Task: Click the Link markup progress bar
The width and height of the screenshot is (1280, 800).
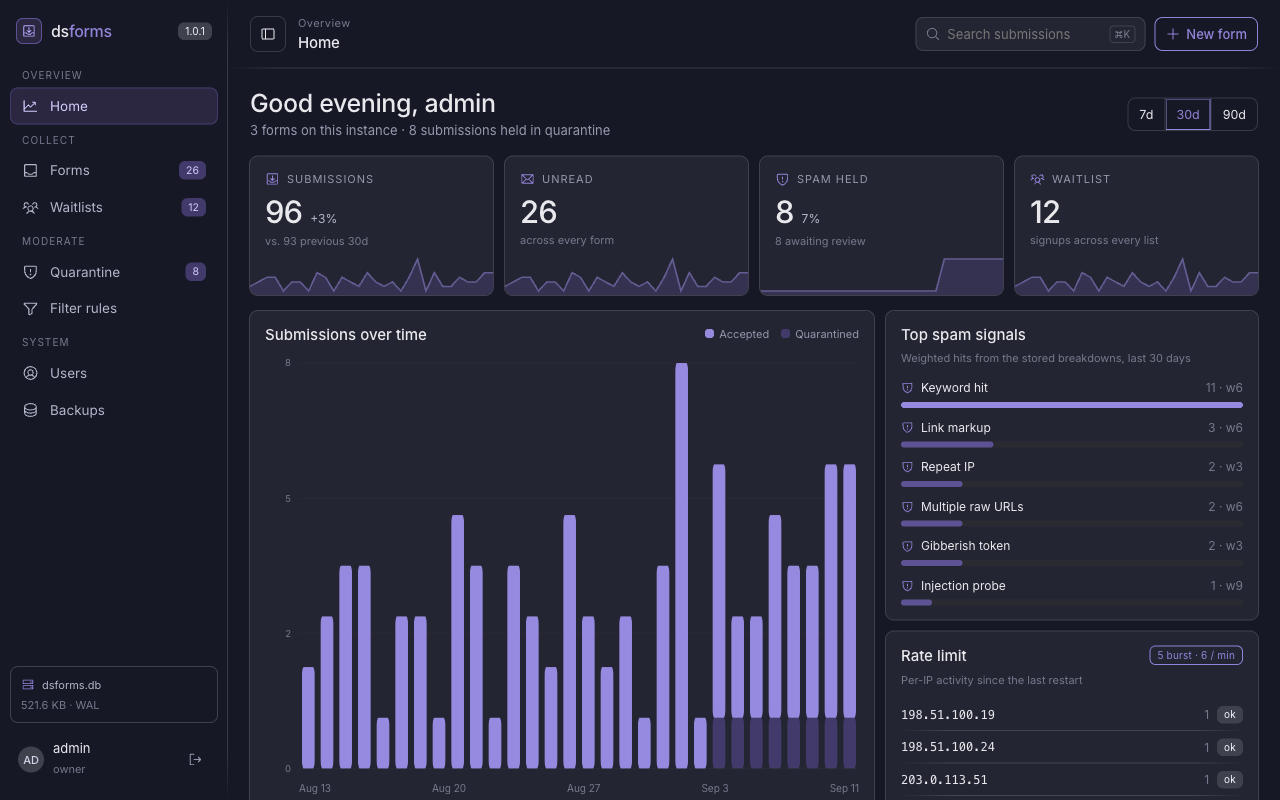Action: click(1072, 444)
